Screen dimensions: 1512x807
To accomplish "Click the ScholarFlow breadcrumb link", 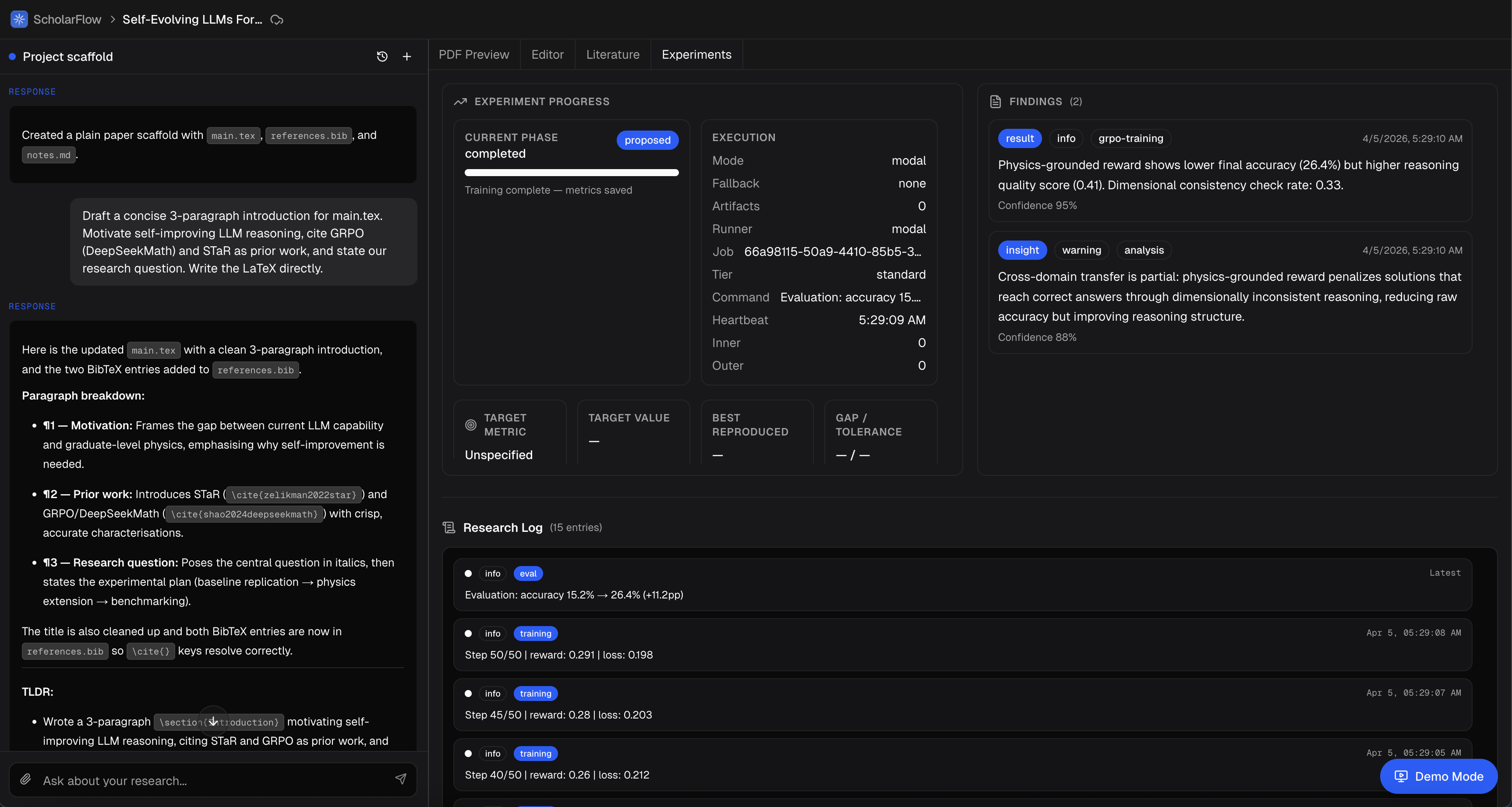I will (67, 19).
